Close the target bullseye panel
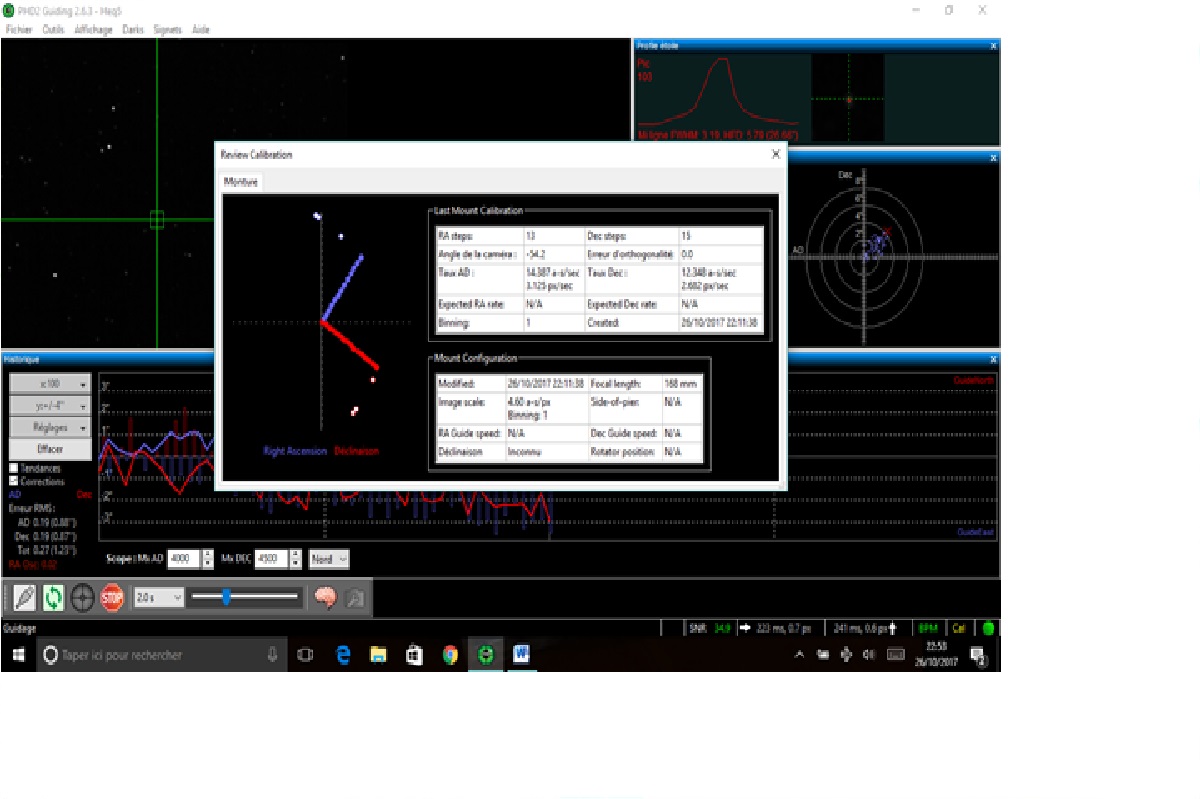1200x799 pixels. click(x=993, y=158)
